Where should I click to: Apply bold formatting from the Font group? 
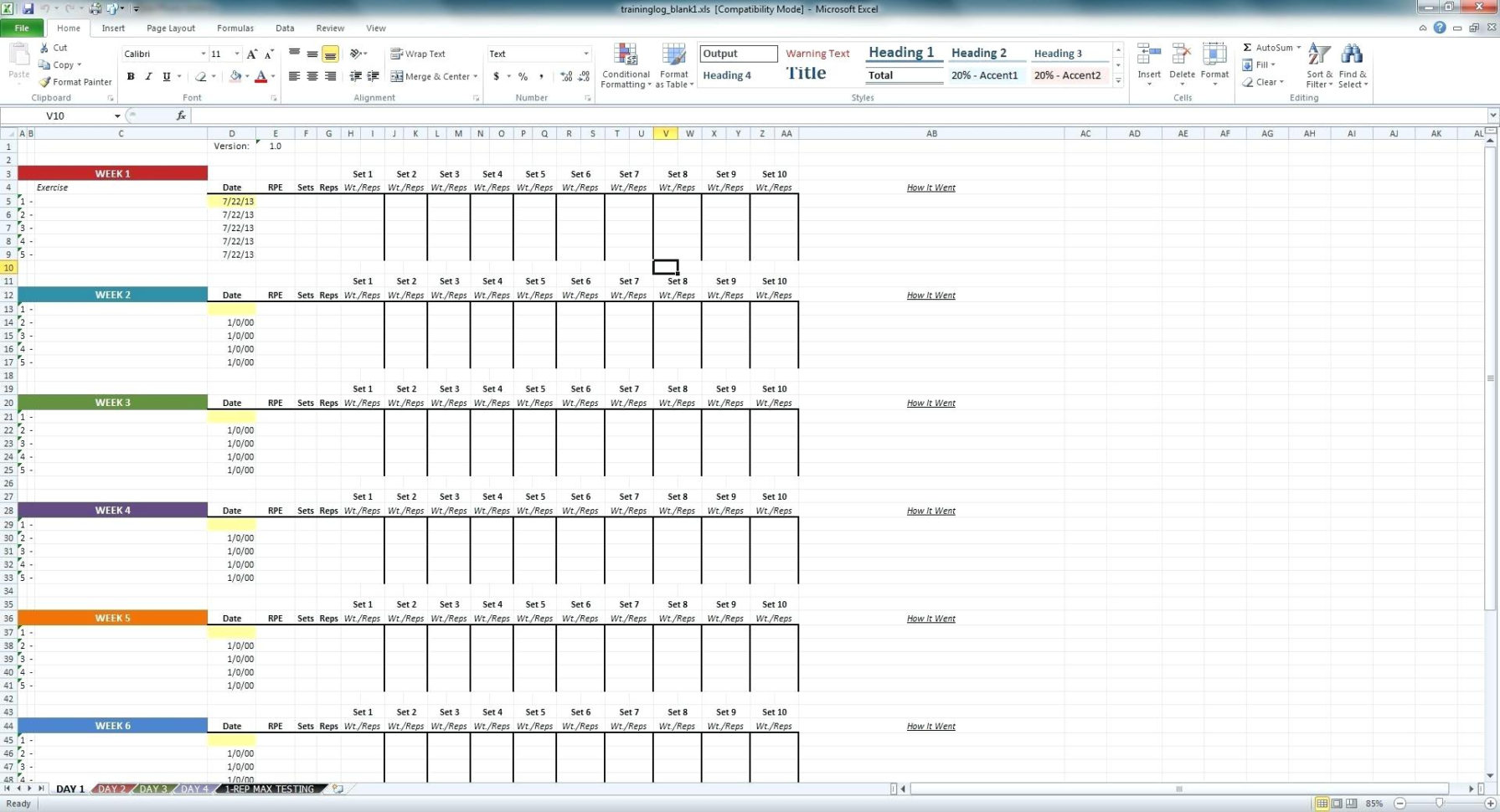131,76
